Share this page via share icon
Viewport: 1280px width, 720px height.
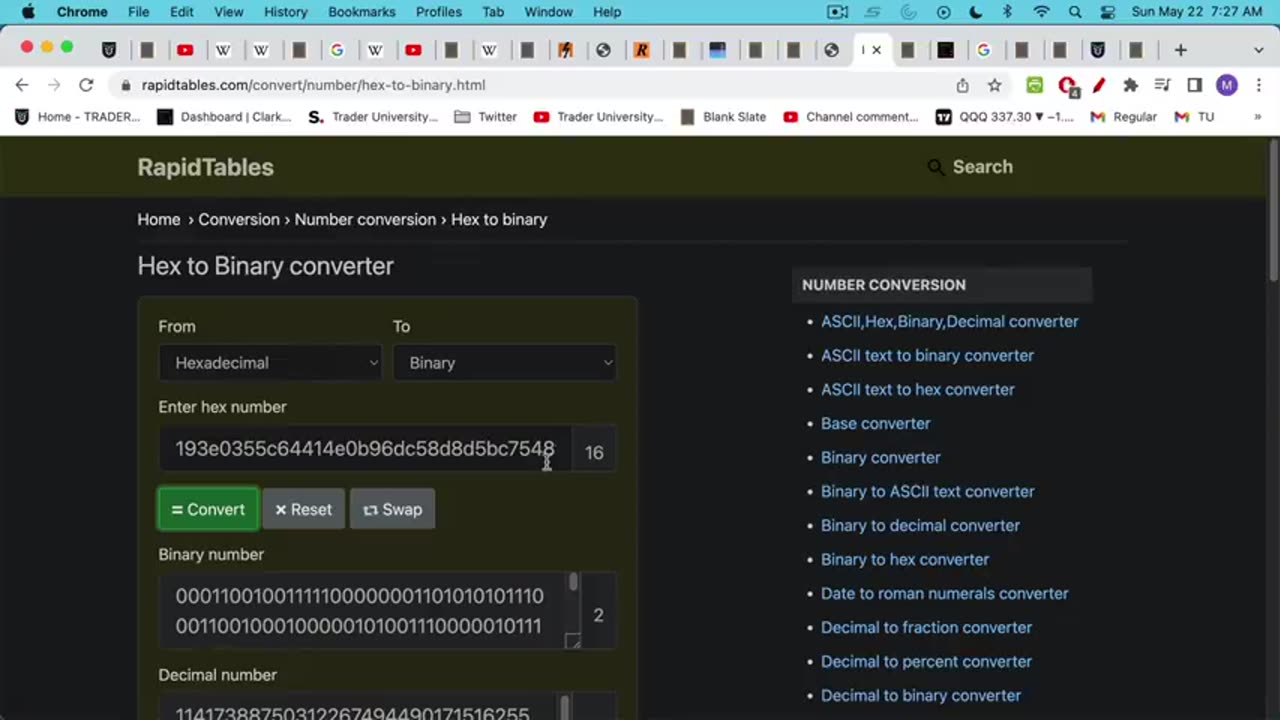tap(962, 85)
